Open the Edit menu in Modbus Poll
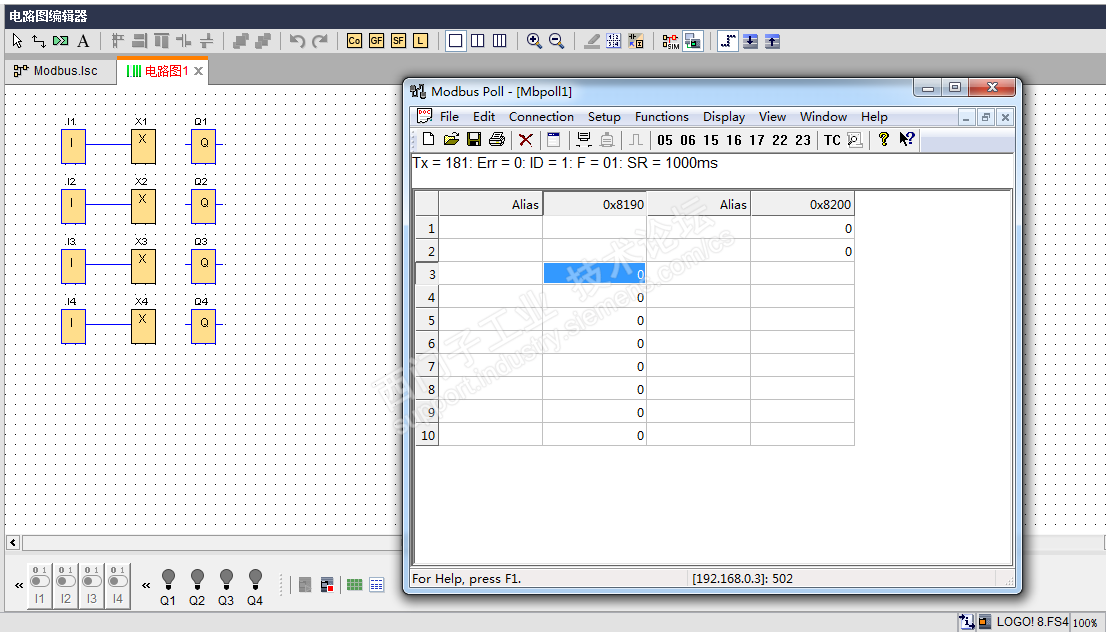Image resolution: width=1106 pixels, height=632 pixels. pyautogui.click(x=484, y=116)
